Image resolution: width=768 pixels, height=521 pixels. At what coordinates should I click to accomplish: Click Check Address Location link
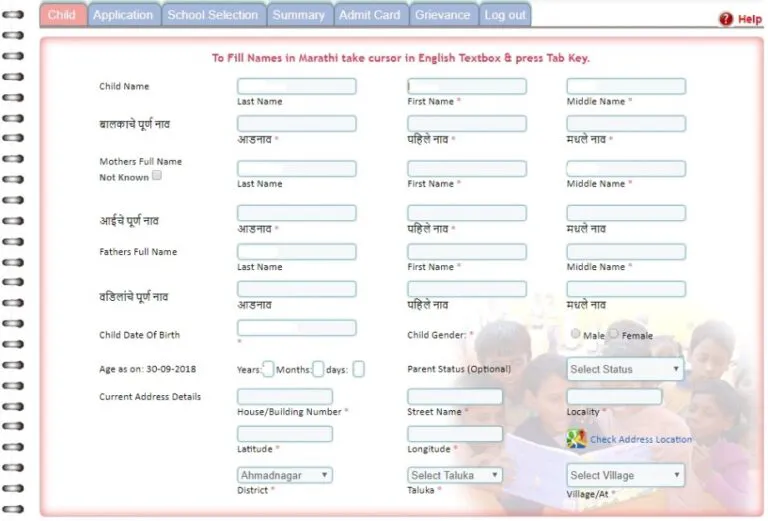point(641,439)
